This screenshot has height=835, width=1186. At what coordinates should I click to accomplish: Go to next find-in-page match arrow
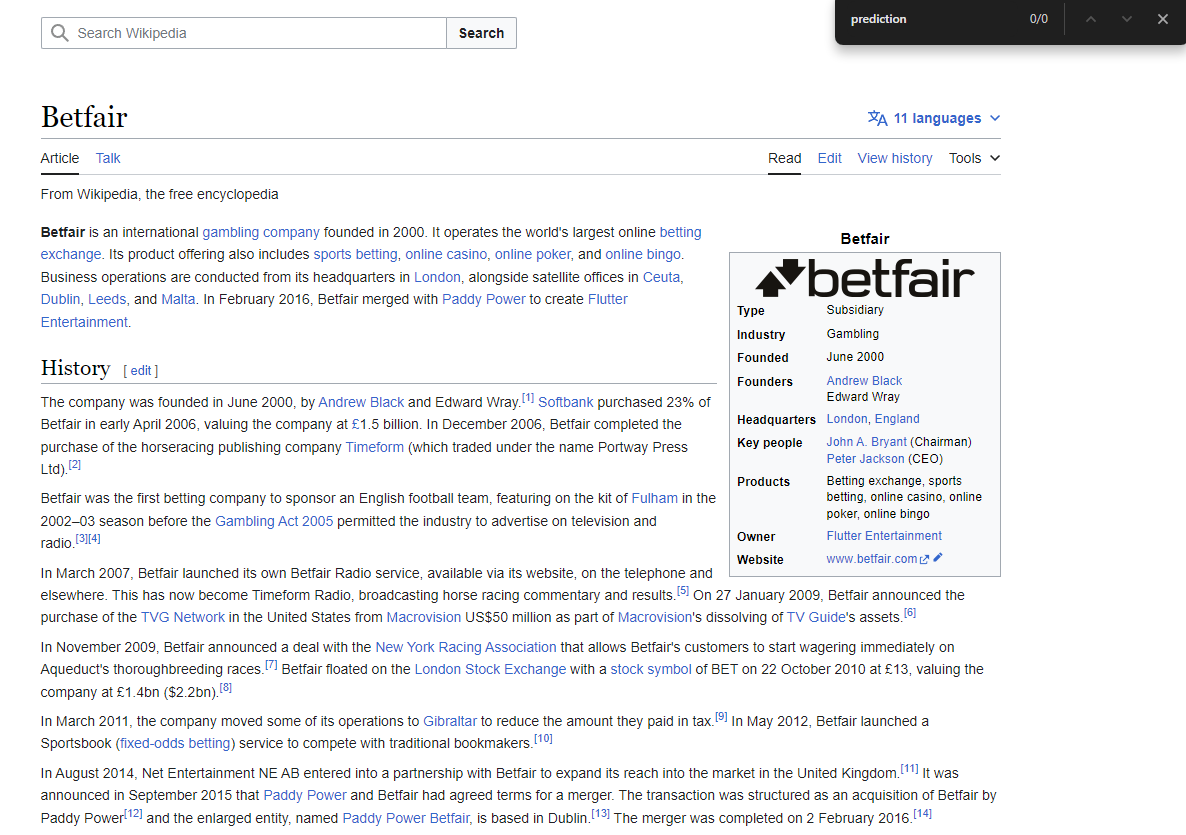(1127, 19)
